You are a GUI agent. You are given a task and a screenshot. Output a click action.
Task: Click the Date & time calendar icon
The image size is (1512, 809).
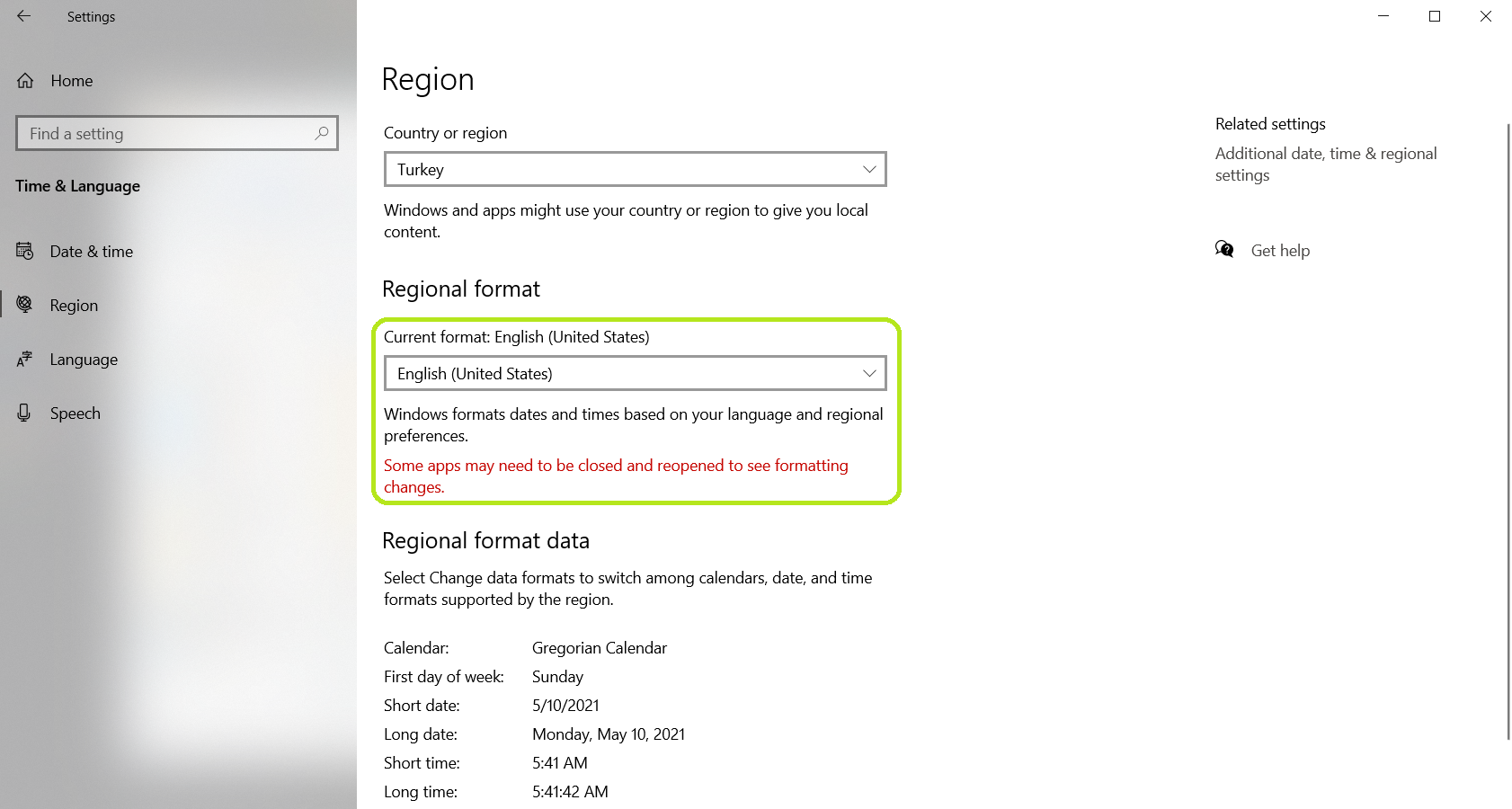pos(25,251)
